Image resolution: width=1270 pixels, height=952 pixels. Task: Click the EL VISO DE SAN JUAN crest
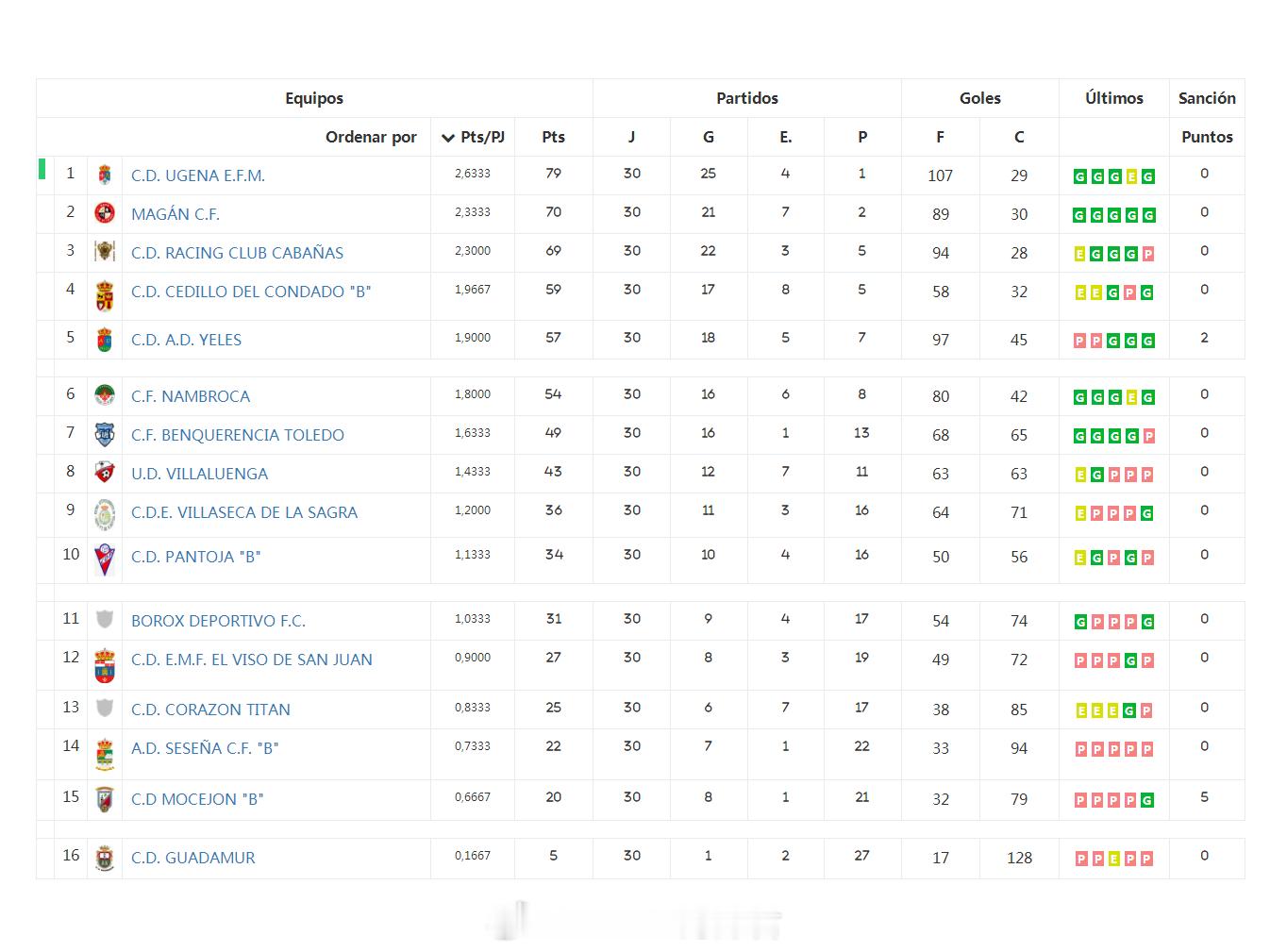click(105, 665)
